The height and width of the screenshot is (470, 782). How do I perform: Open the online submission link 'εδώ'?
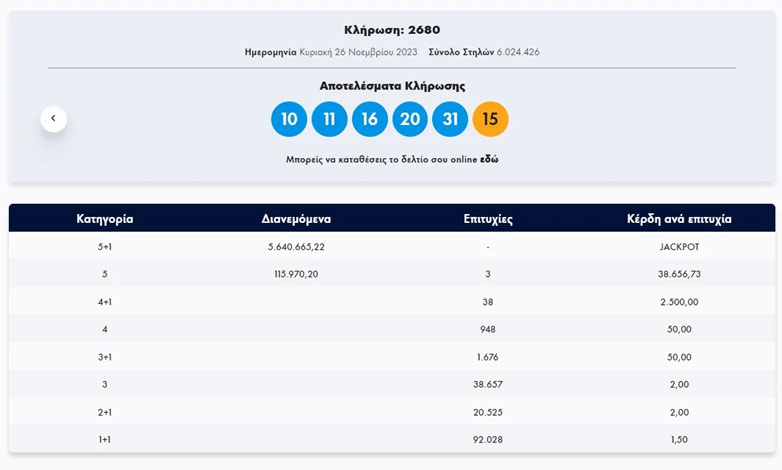489,159
